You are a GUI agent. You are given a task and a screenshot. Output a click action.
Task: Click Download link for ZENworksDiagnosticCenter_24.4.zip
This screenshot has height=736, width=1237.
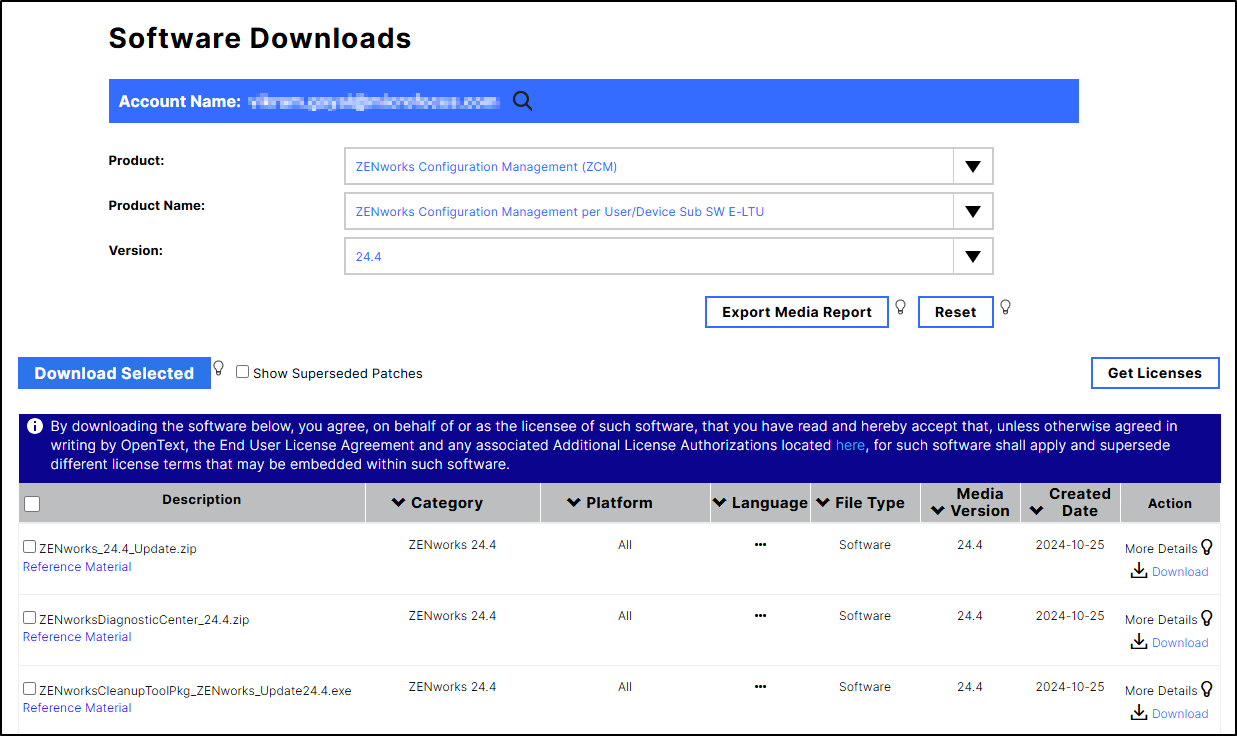[1180, 643]
